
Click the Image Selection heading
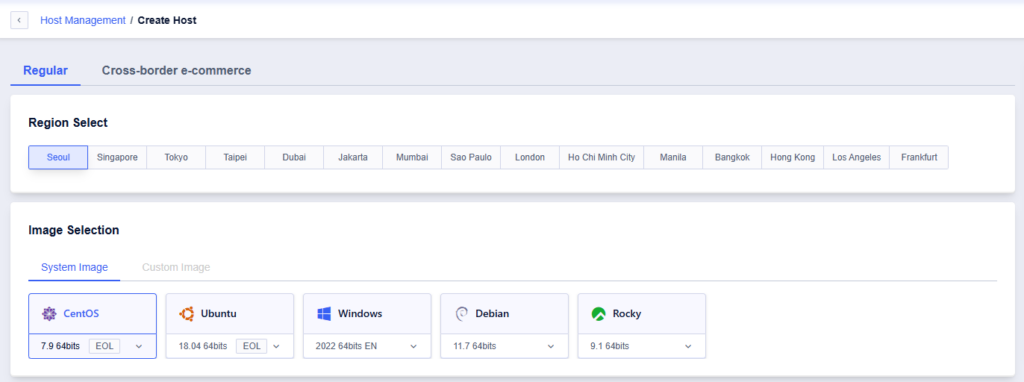(74, 230)
